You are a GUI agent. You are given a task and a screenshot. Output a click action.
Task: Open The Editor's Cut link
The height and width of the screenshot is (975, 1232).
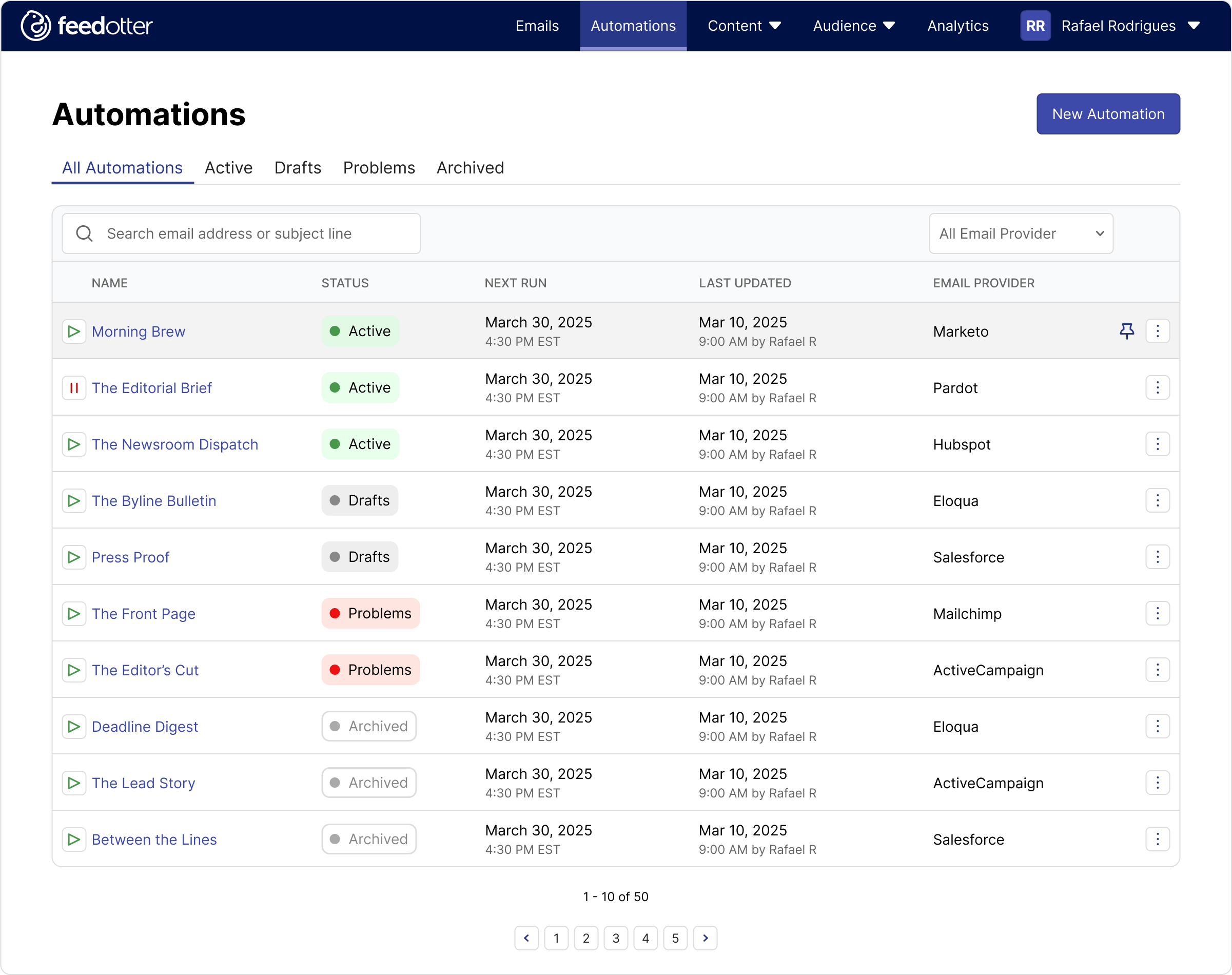click(x=145, y=671)
